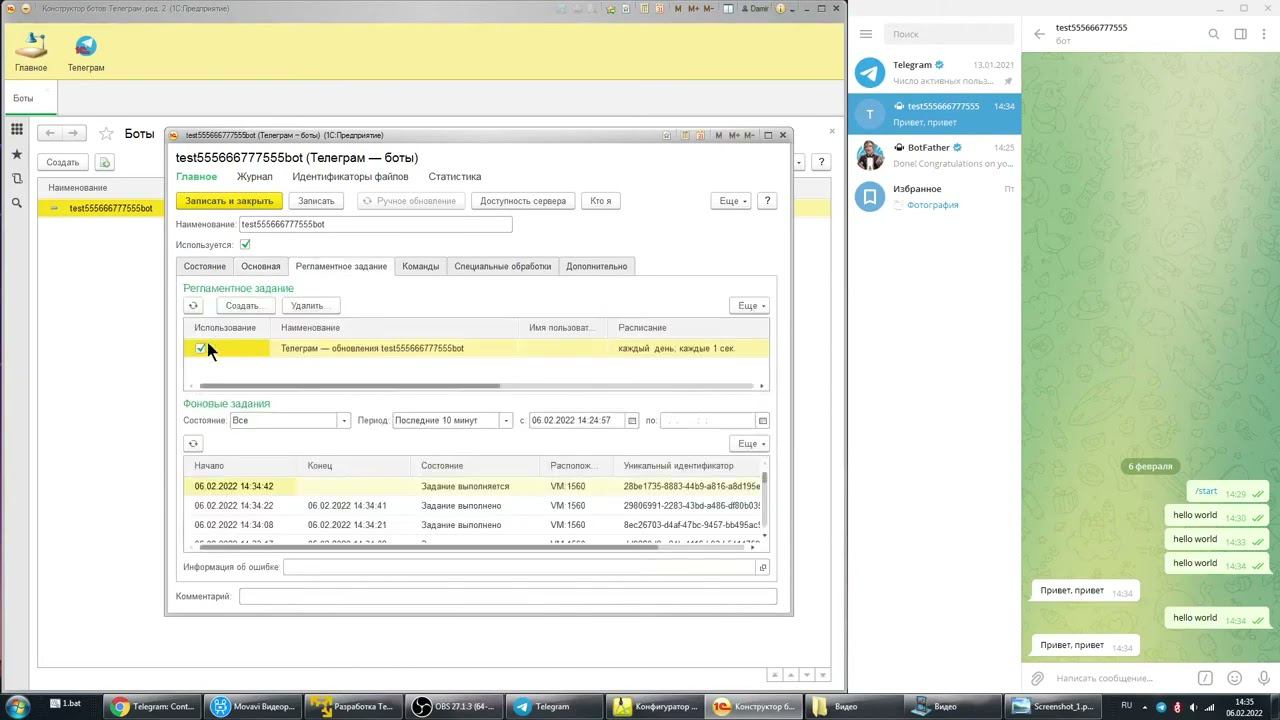Viewport: 1280px width, 720px height.
Task: Open the Состояние filter dropdown
Action: [x=344, y=421]
